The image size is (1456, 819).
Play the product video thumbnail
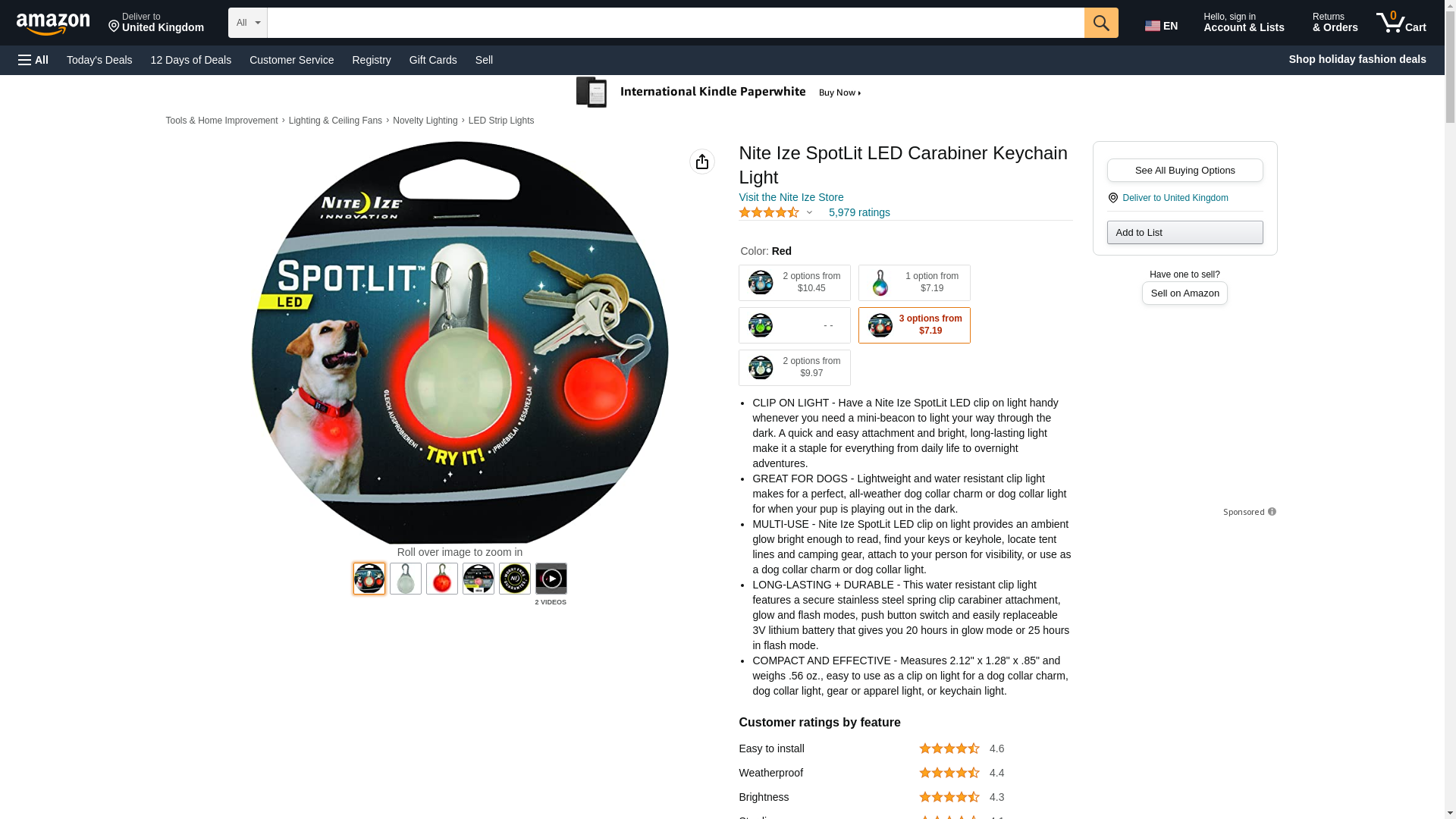551,579
